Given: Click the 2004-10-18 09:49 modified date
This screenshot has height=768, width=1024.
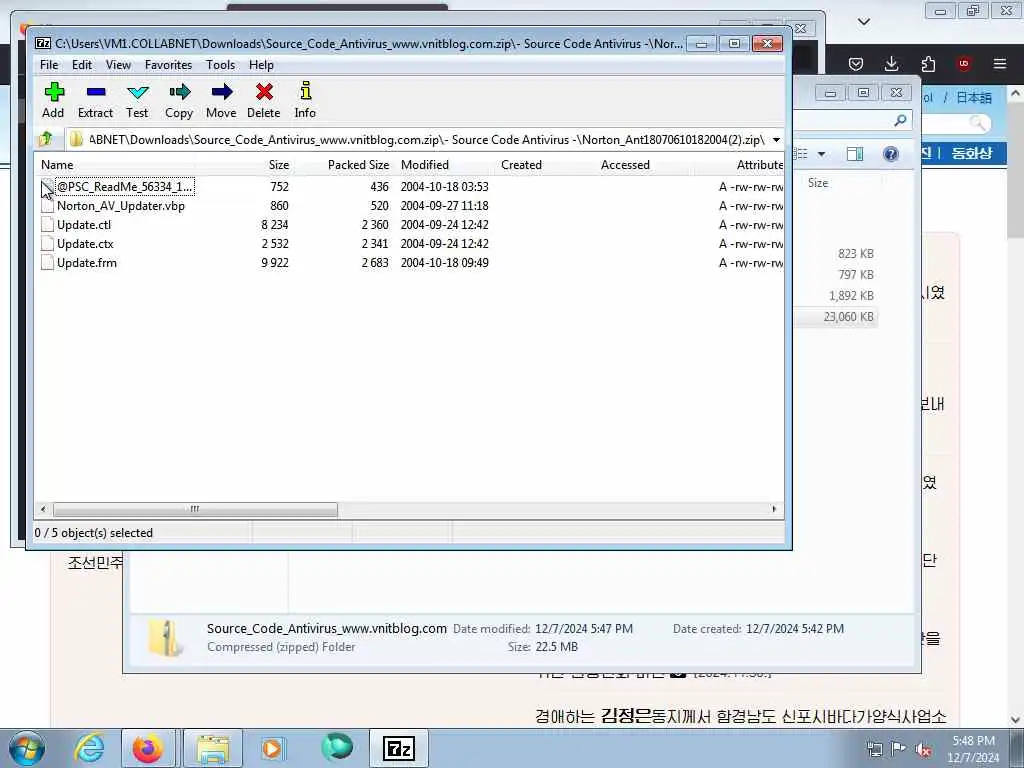Looking at the screenshot, I should pyautogui.click(x=444, y=263).
